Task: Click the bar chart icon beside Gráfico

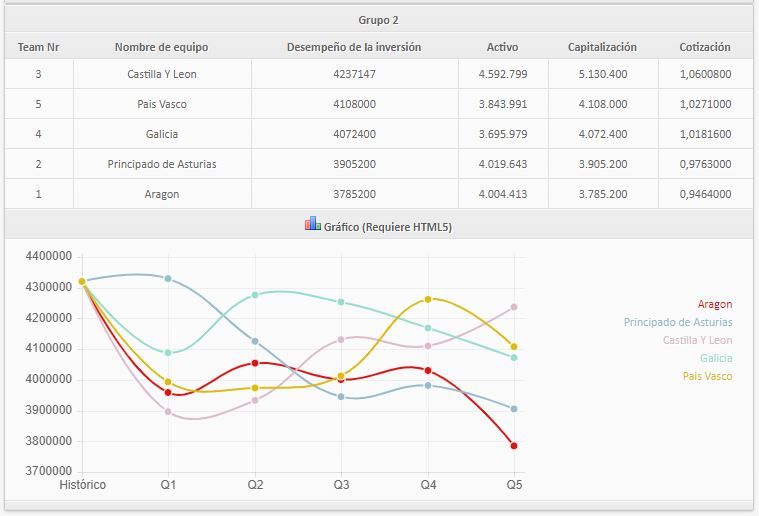Action: tap(313, 224)
